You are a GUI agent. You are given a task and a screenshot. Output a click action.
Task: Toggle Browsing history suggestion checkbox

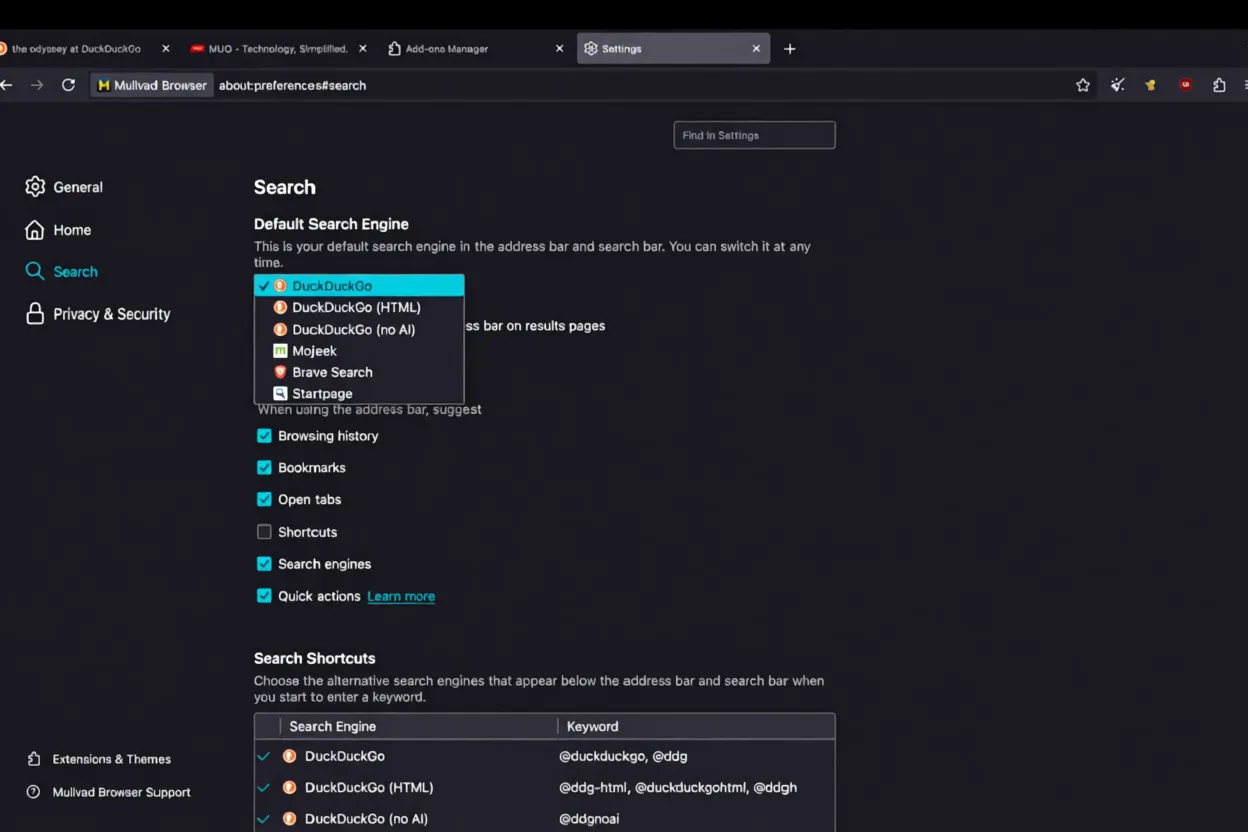(264, 436)
